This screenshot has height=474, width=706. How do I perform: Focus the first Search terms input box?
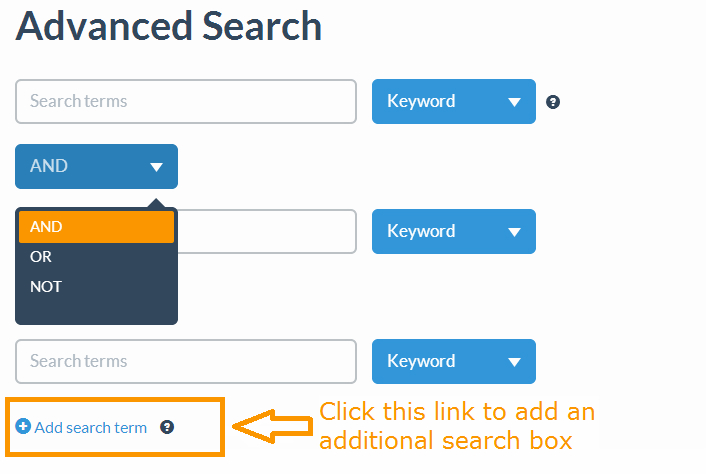click(186, 102)
